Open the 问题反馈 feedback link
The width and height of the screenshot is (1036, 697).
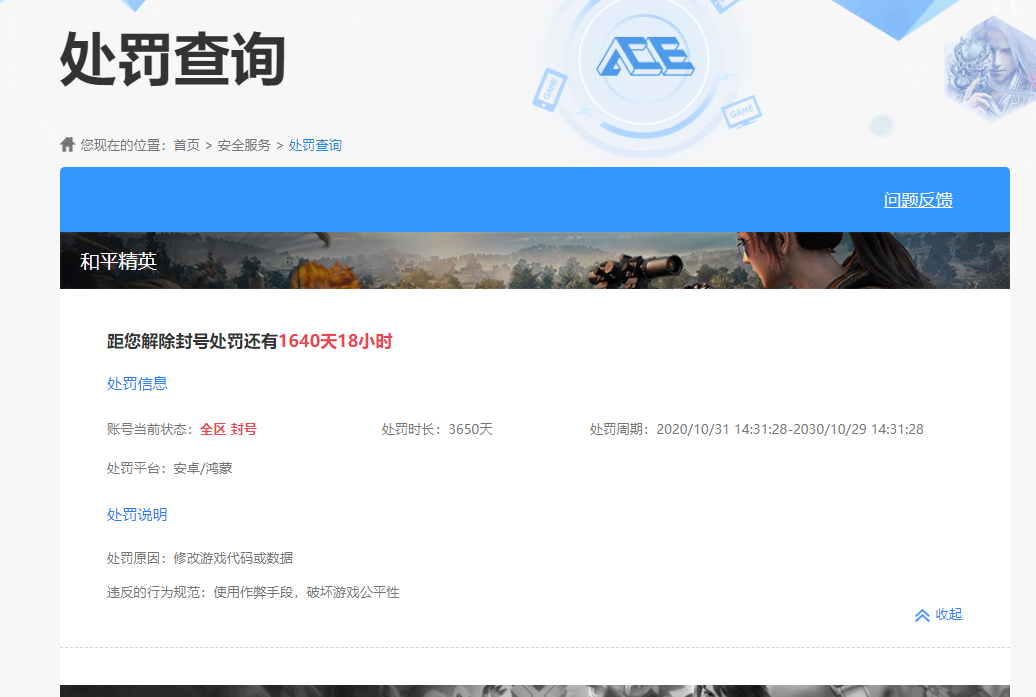pyautogui.click(x=918, y=200)
